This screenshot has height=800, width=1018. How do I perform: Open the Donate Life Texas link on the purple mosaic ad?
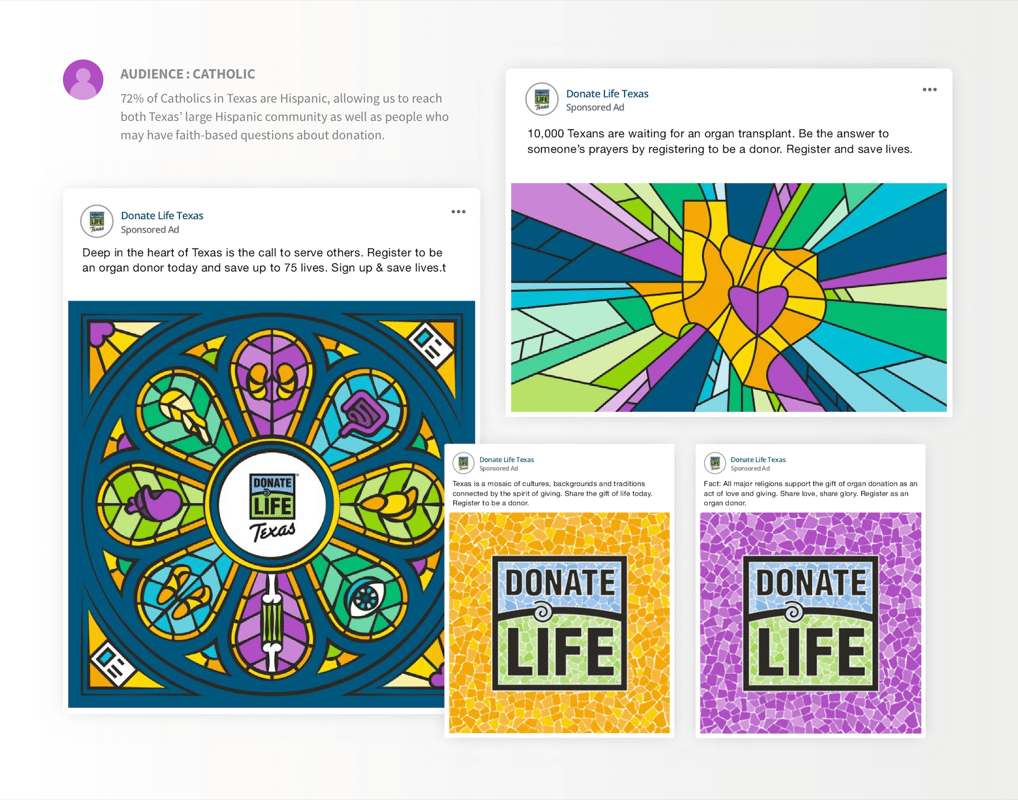coord(758,460)
